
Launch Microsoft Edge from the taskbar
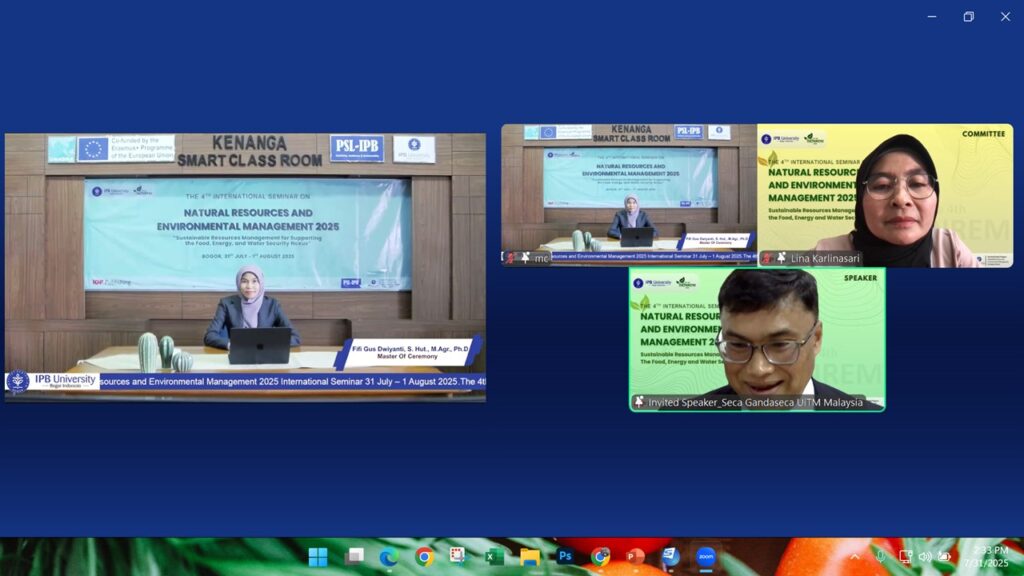389,557
